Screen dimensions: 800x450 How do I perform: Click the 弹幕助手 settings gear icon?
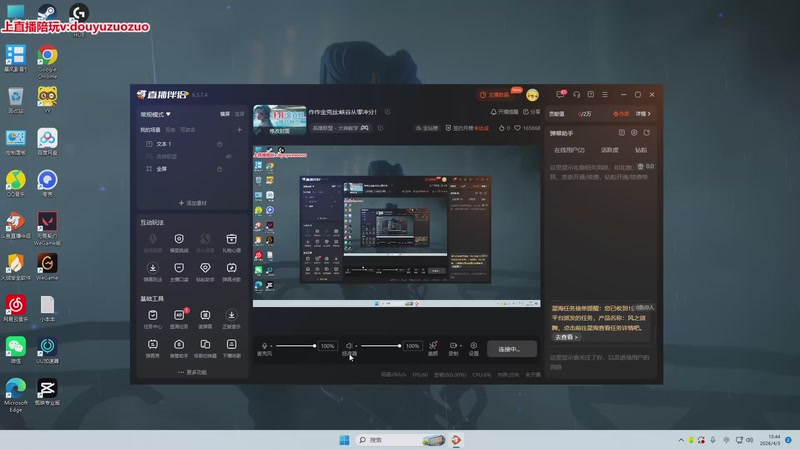pos(634,133)
